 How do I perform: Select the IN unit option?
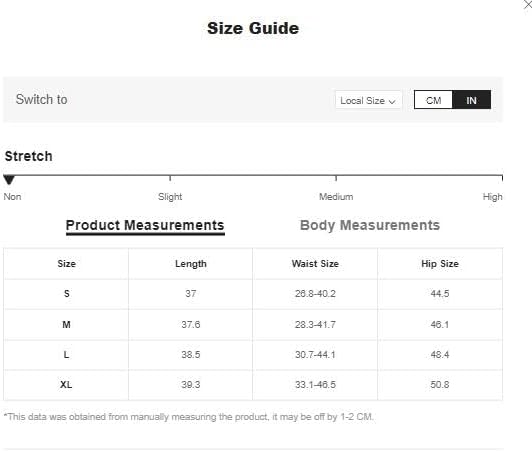(471, 100)
